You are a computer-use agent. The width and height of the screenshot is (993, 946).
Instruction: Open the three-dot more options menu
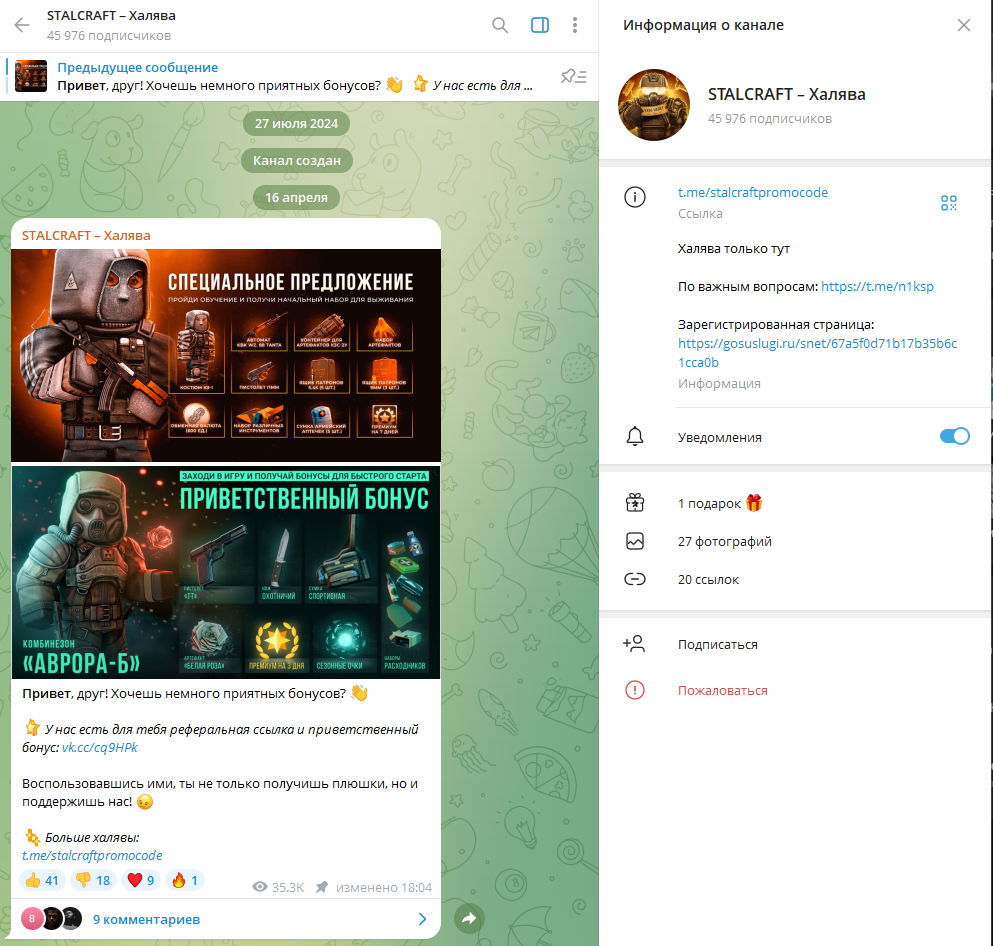(x=574, y=25)
